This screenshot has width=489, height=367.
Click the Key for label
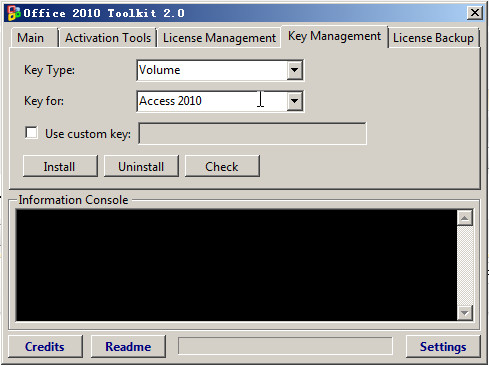click(44, 101)
